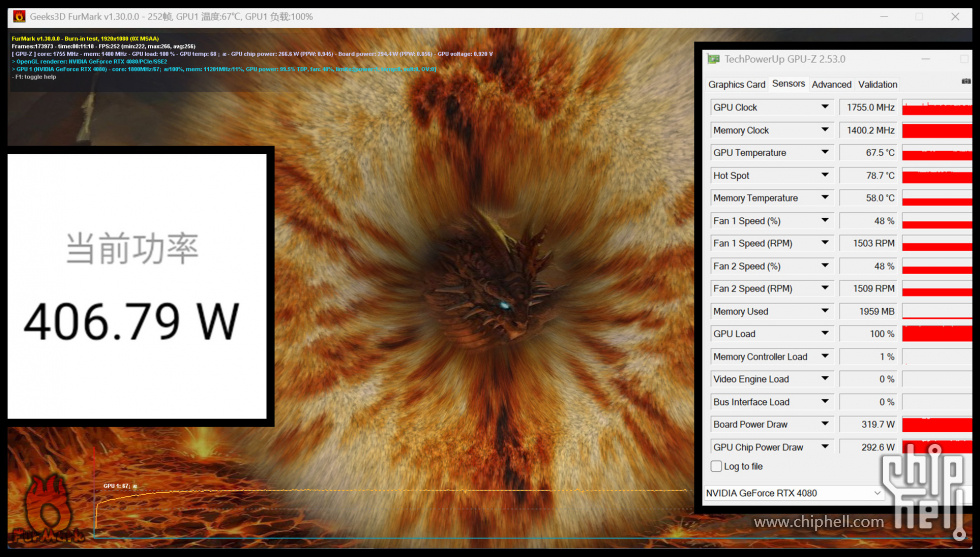Click the 67.5 °C GPU temperature value
Image resolution: width=980 pixels, height=557 pixels.
tap(869, 153)
